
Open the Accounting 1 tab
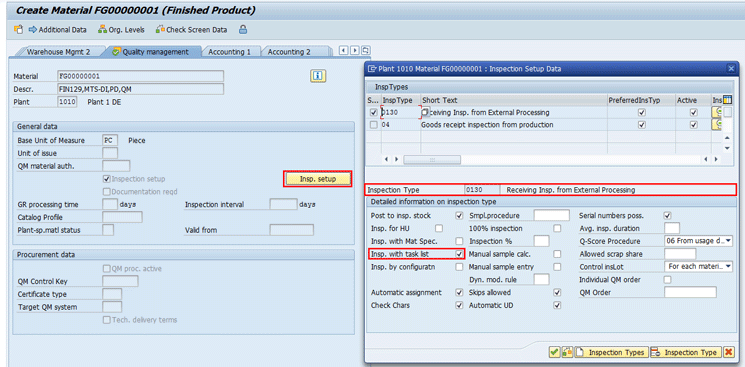(229, 52)
